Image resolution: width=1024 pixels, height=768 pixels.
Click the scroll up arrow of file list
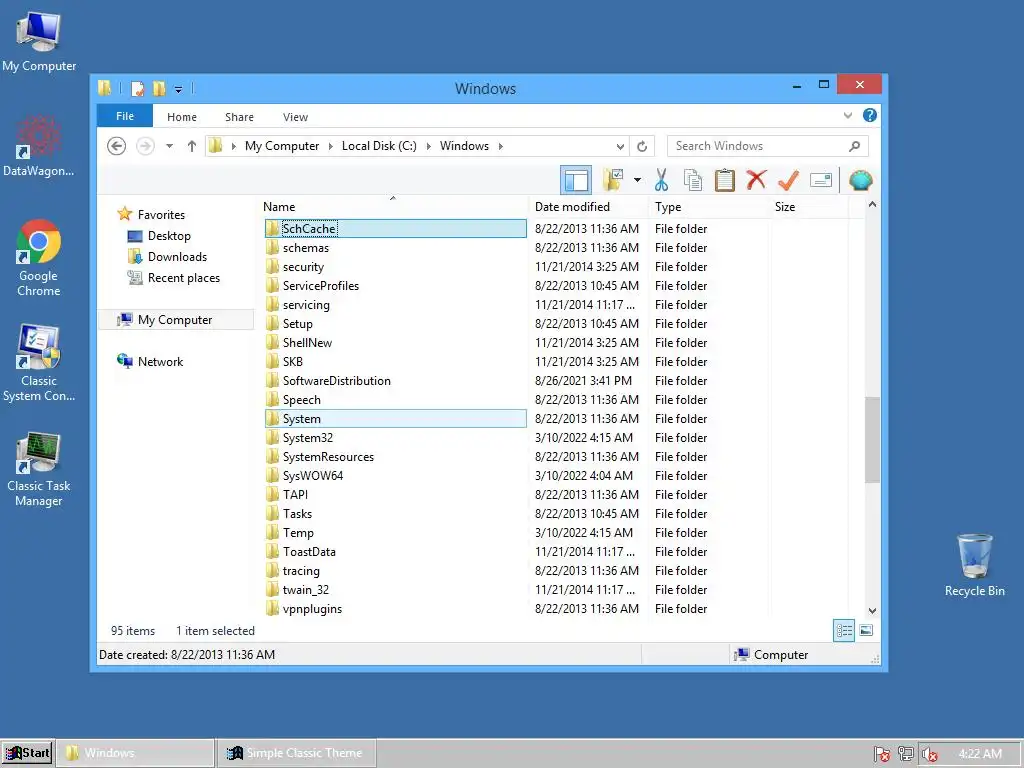coord(872,204)
